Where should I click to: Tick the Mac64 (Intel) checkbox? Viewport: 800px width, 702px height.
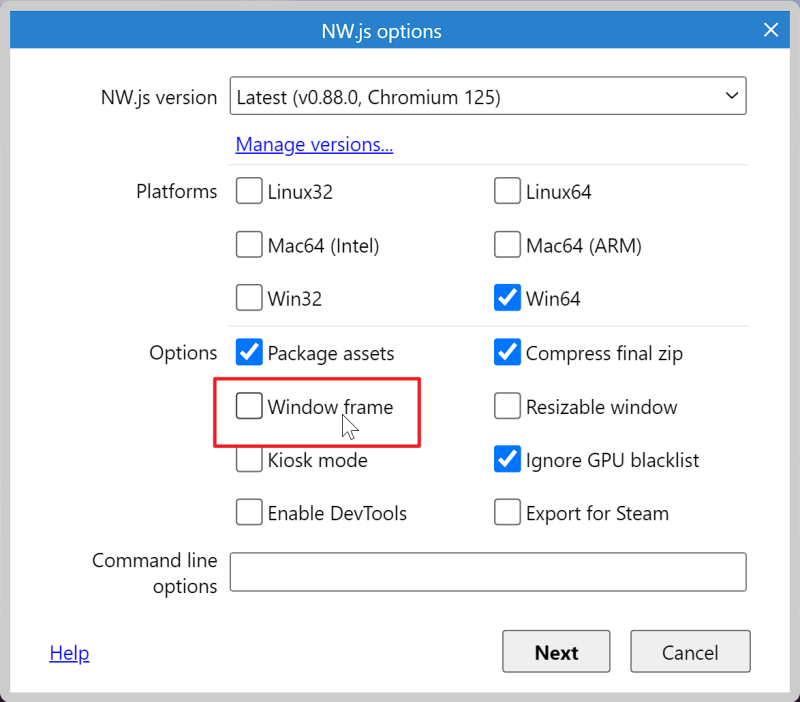click(249, 244)
